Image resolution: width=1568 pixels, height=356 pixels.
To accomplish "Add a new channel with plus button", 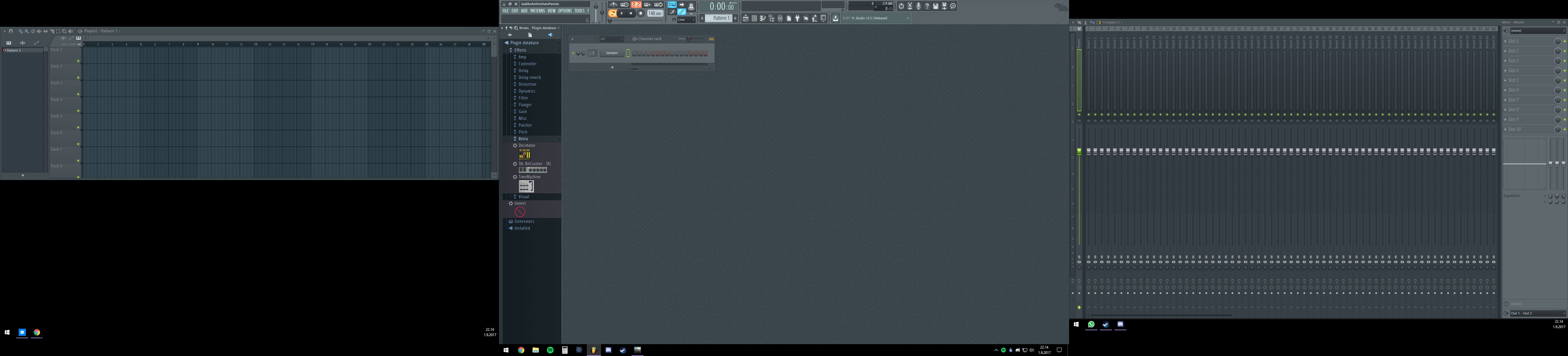I will click(612, 68).
